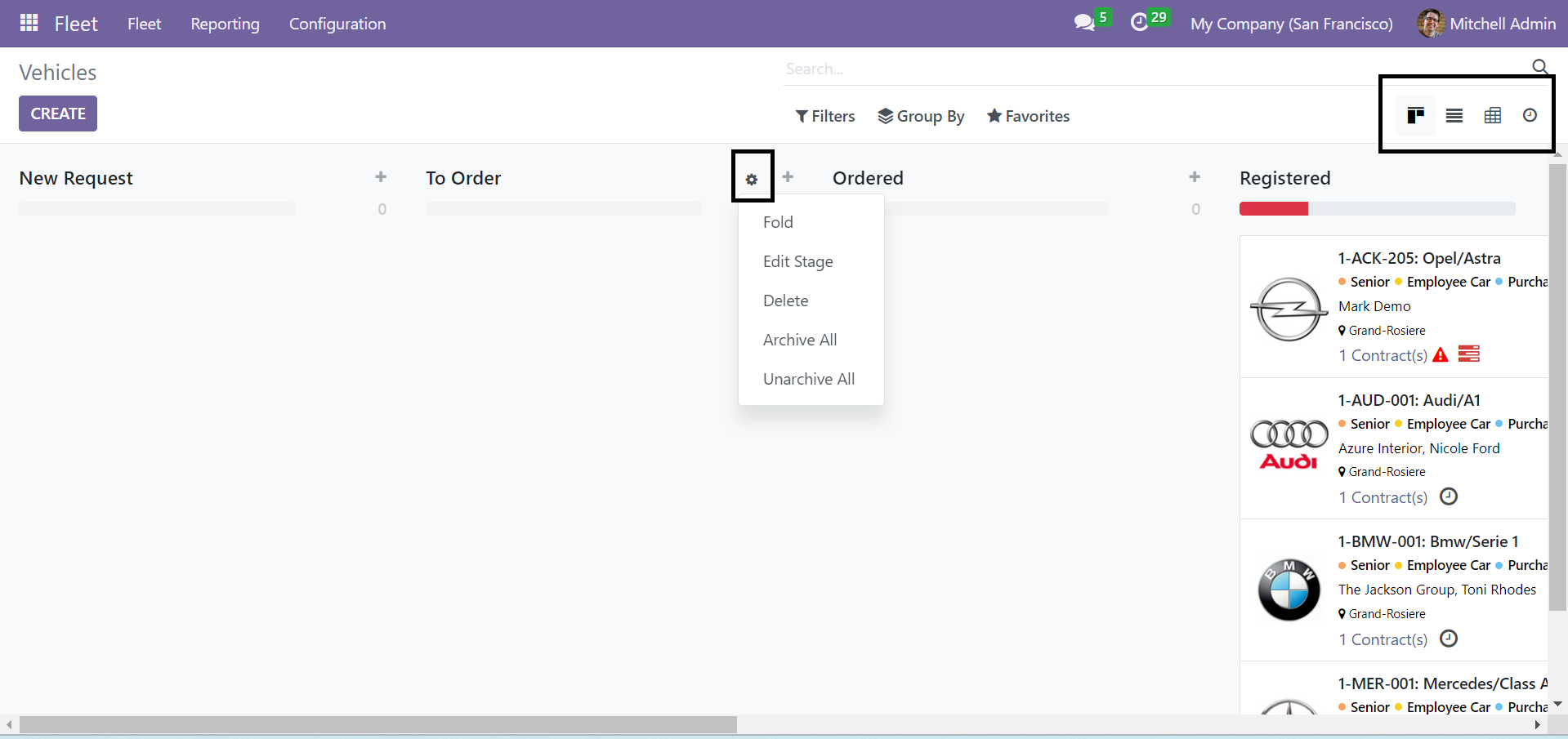Click Azure Interior, Nicole Ford text
The width and height of the screenshot is (1568, 739).
(x=1419, y=448)
